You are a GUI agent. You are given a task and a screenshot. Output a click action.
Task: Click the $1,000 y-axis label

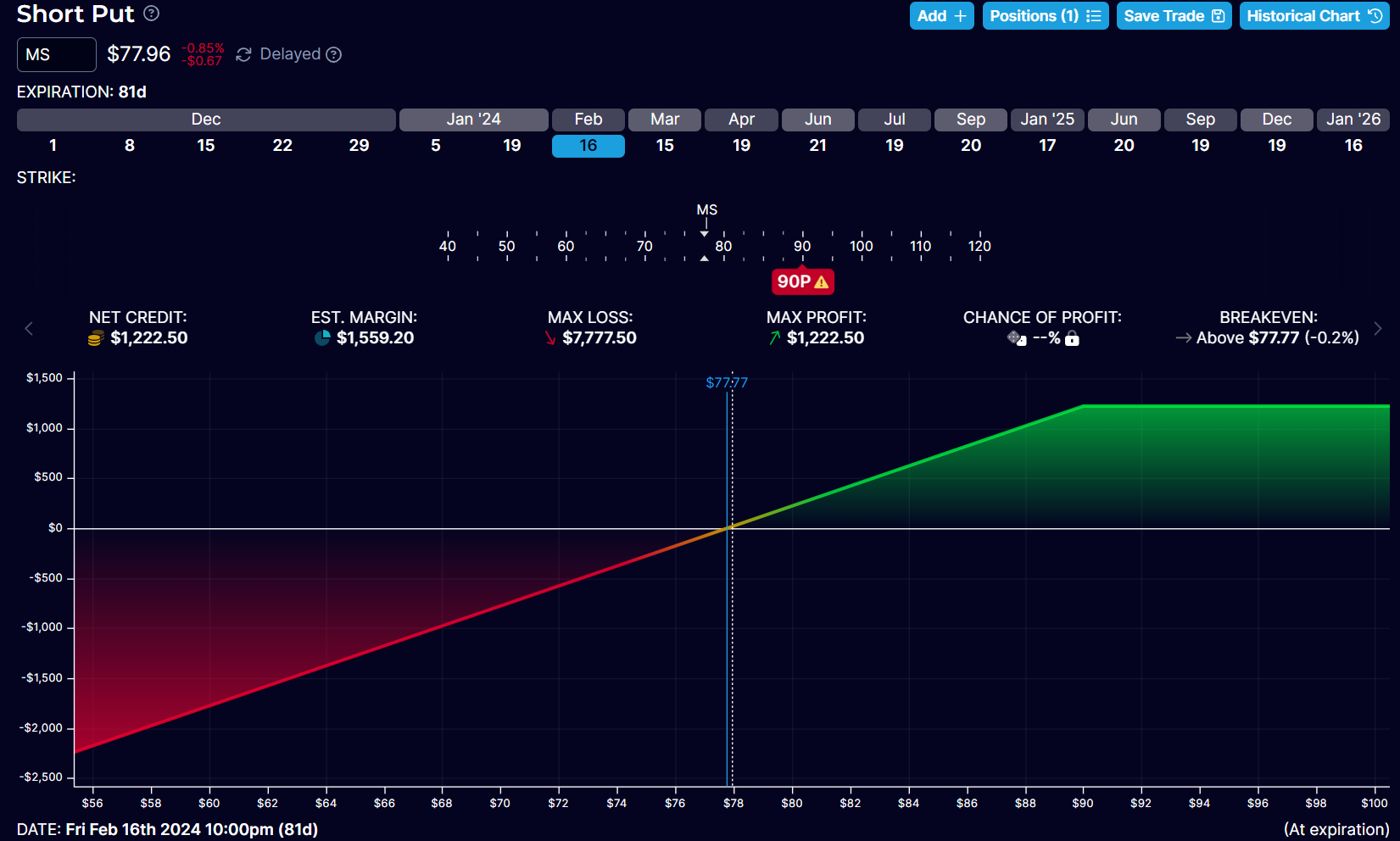click(45, 428)
